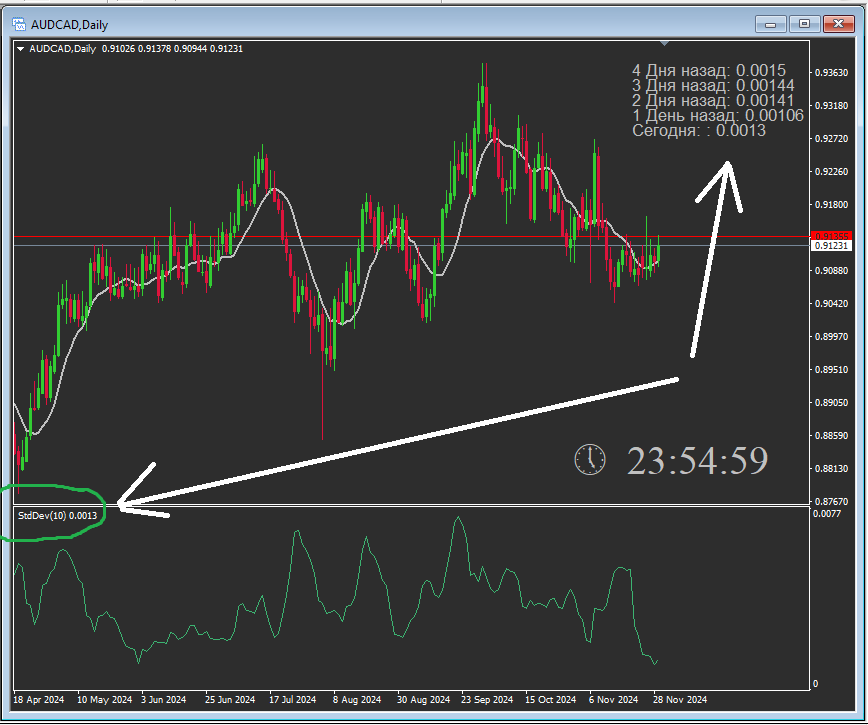The height and width of the screenshot is (725, 868).
Task: Click the 'Сегодня: : 0.0013' line
Action: pos(699,131)
